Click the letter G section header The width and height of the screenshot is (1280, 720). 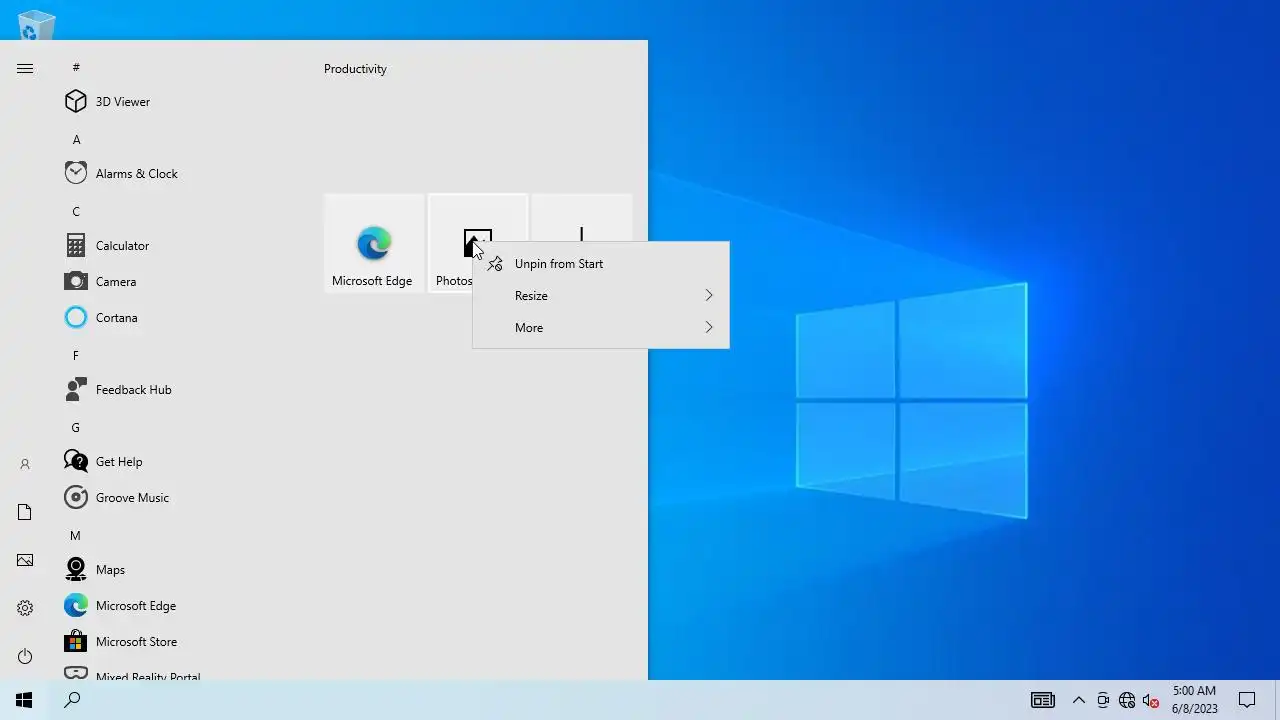tap(76, 428)
